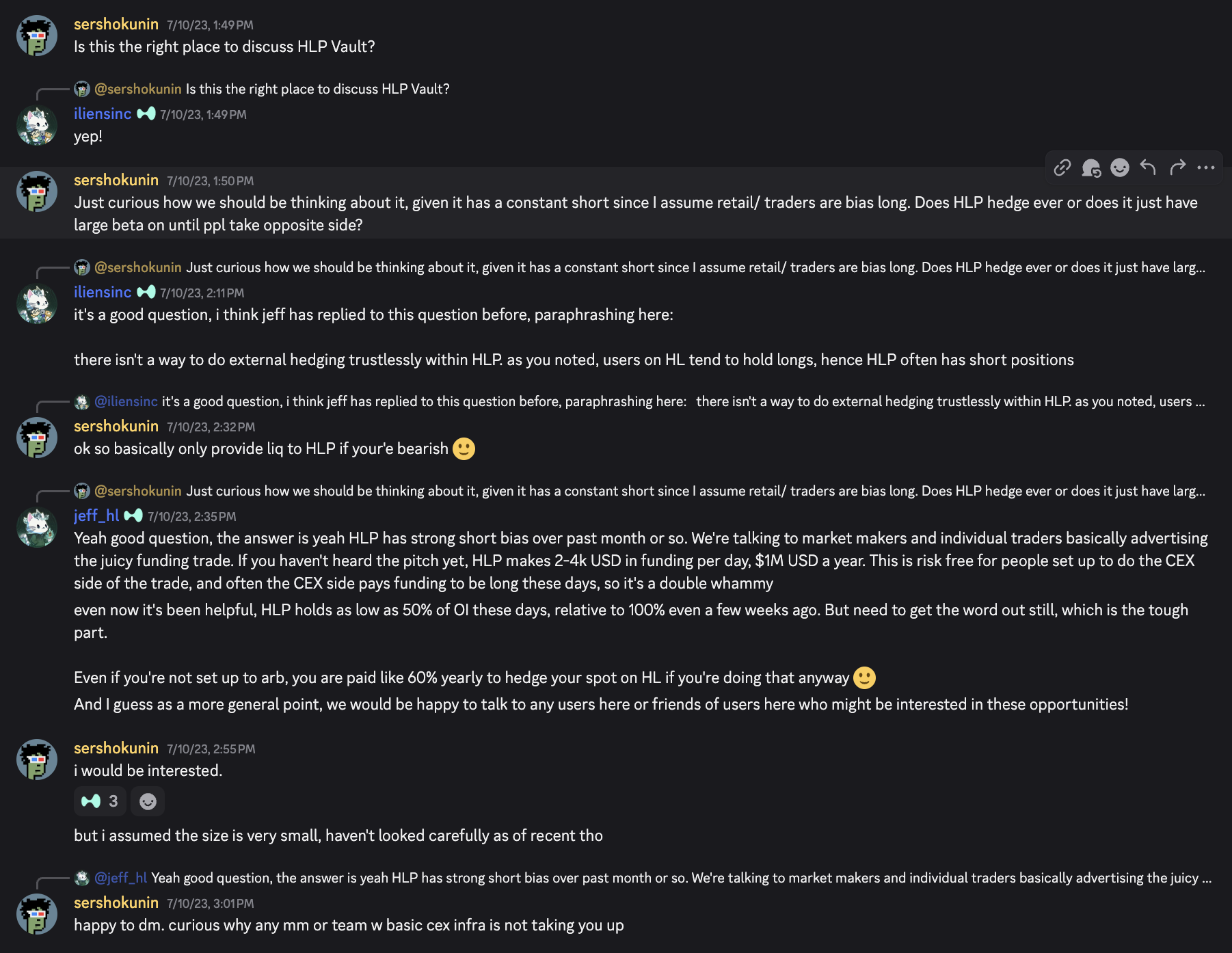Open jeff_hl's avatar profile
The height and width of the screenshot is (953, 1232).
[x=37, y=527]
